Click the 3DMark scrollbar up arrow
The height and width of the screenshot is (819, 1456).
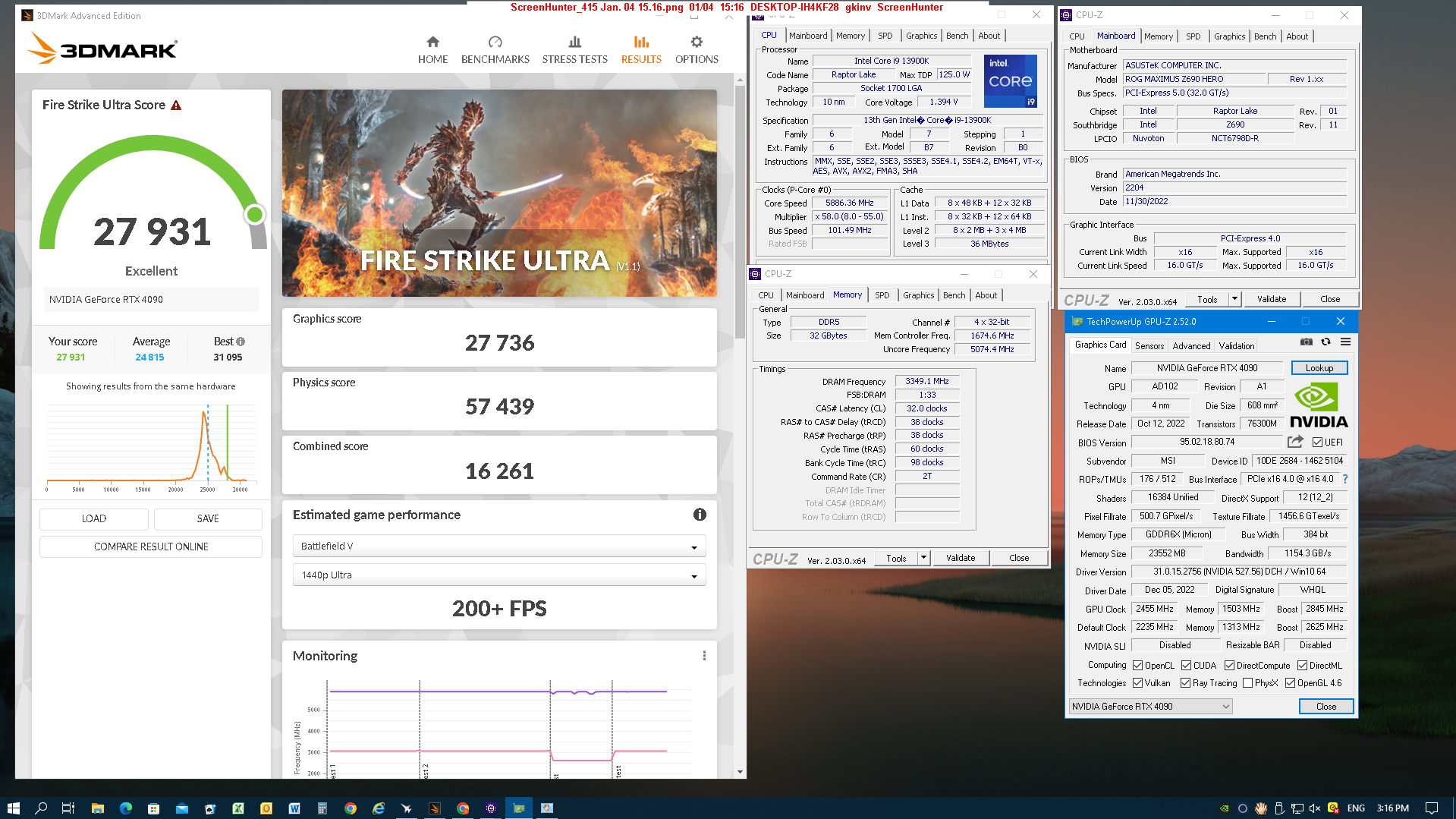click(741, 79)
